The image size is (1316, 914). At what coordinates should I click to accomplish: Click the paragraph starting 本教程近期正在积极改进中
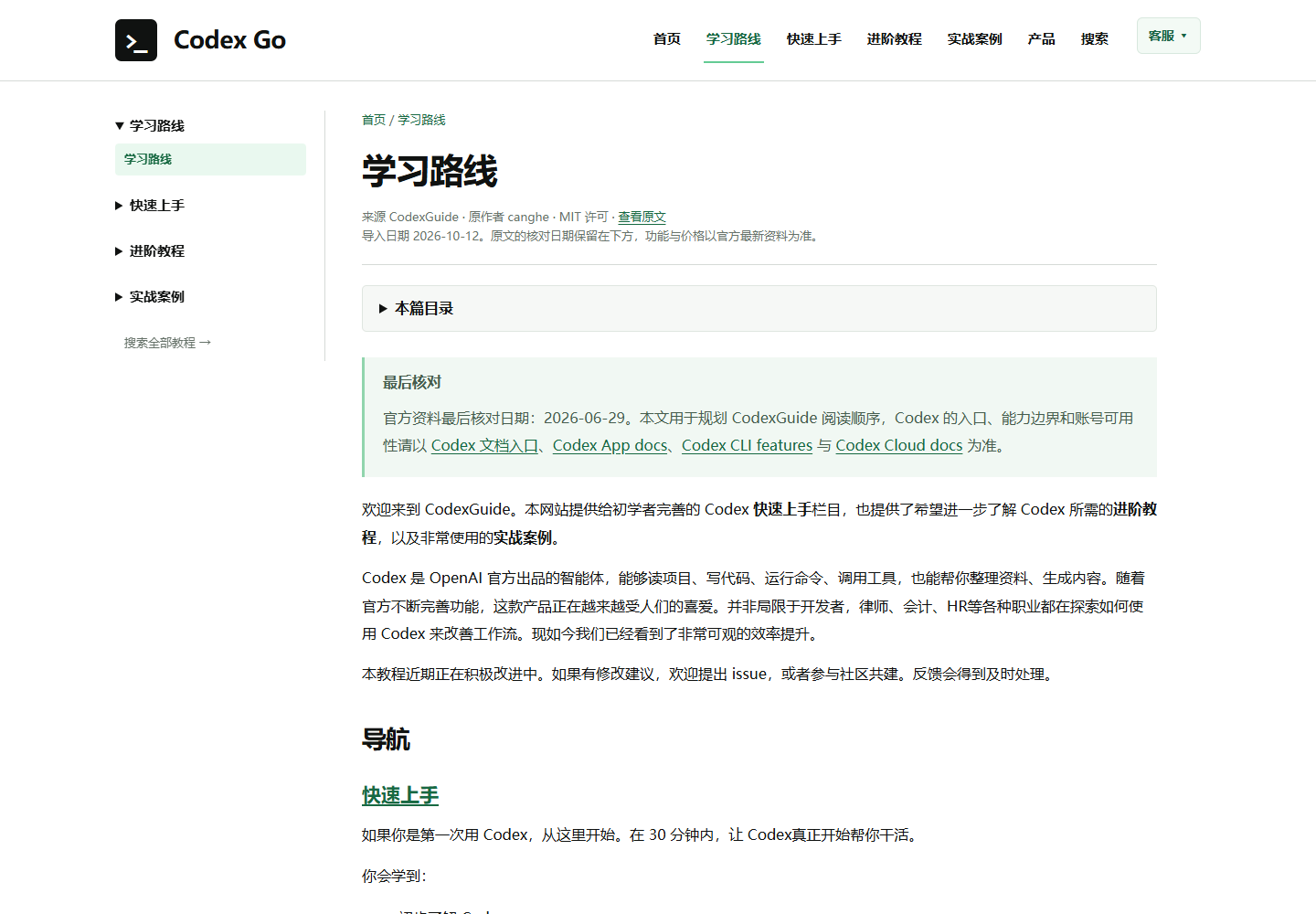click(x=709, y=675)
